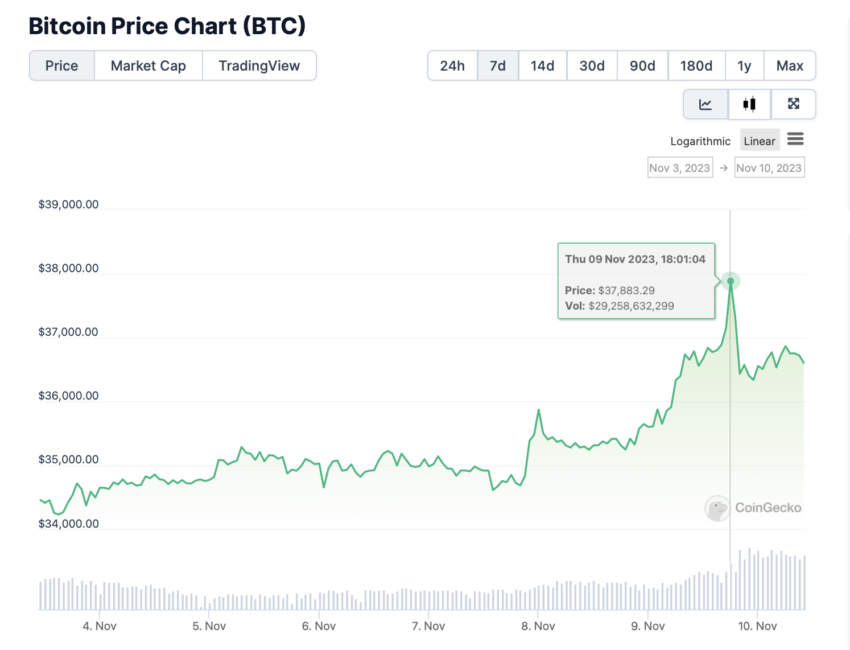
Task: Click the arrow between the date fields
Action: click(x=724, y=168)
